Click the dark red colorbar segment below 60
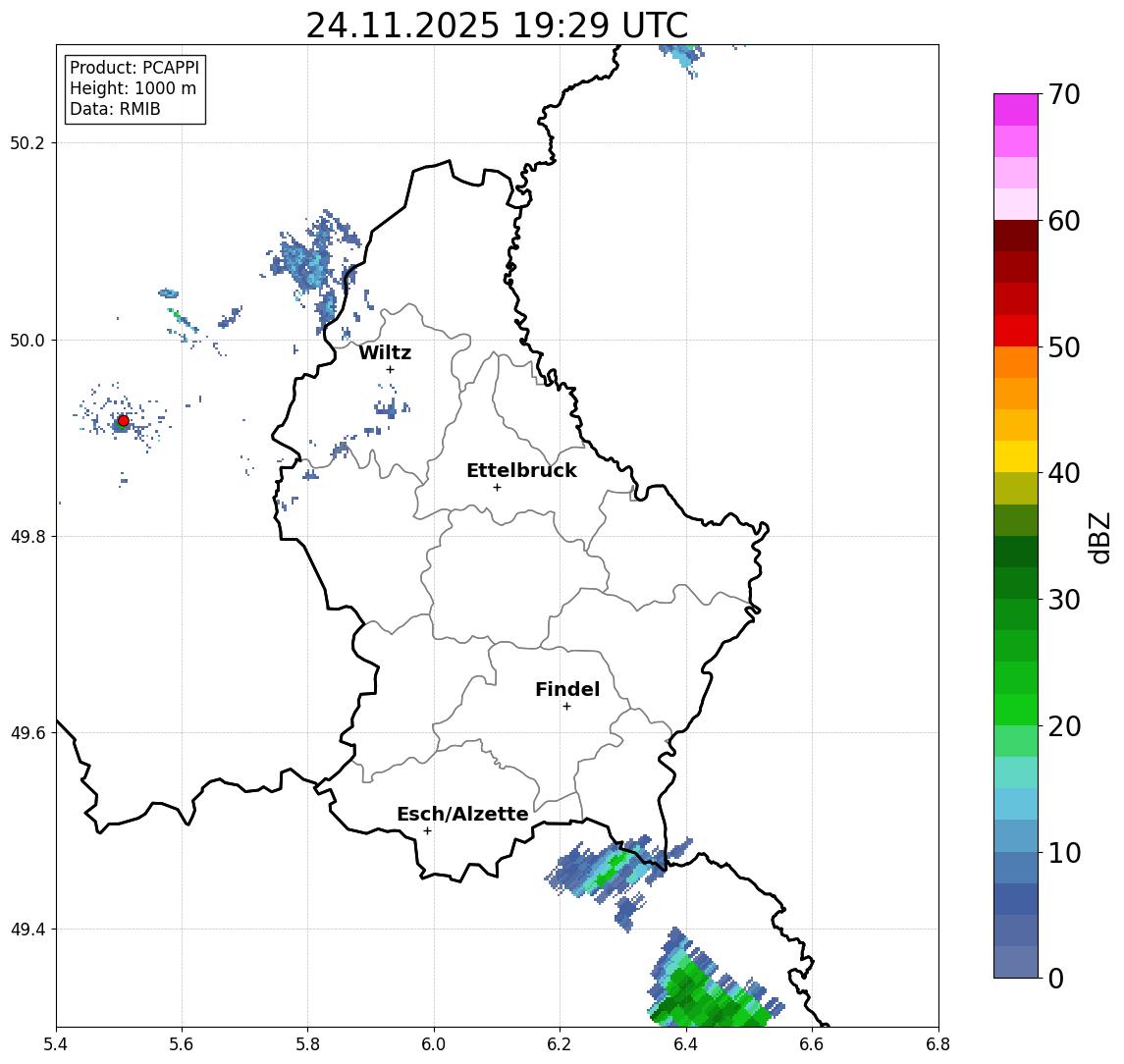The width and height of the screenshot is (1124, 1064). [1016, 236]
